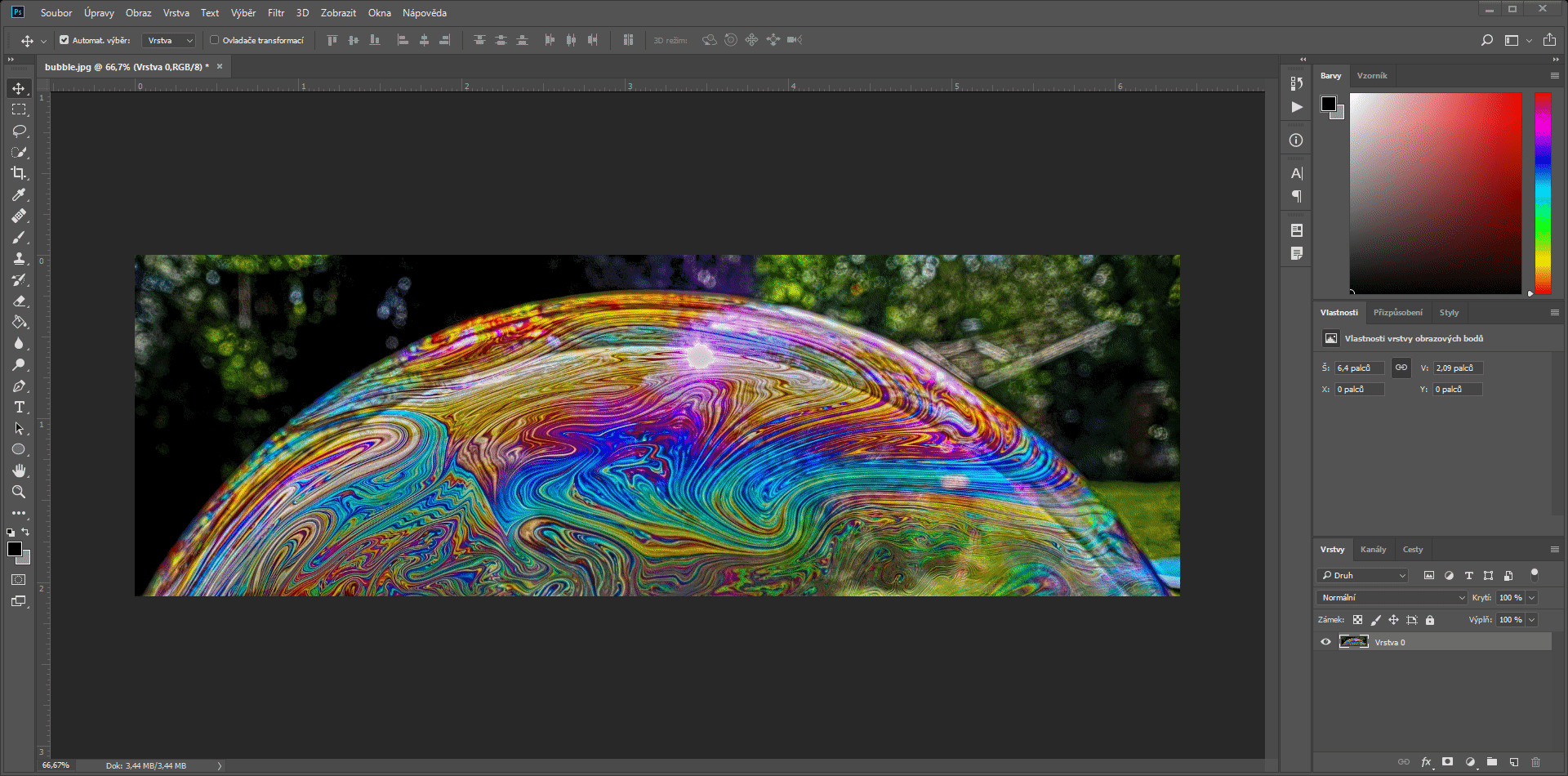Image resolution: width=1568 pixels, height=776 pixels.
Task: Switch to the Kanály tab
Action: (x=1373, y=549)
